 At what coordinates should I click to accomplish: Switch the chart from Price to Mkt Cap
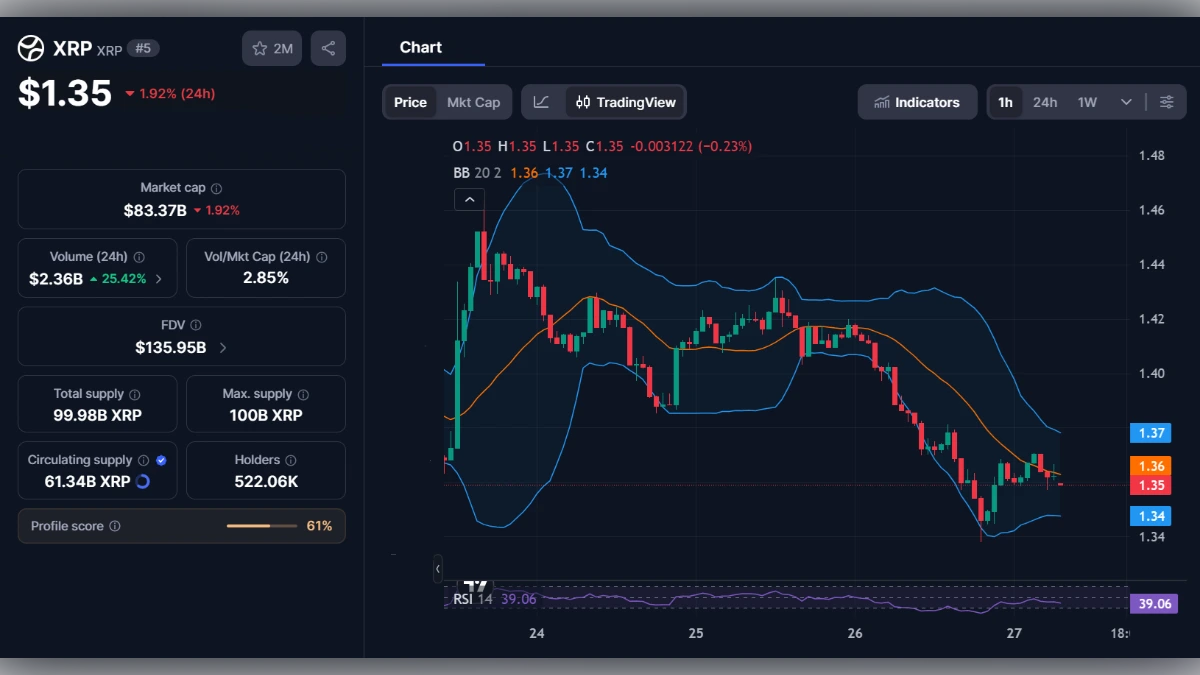474,101
